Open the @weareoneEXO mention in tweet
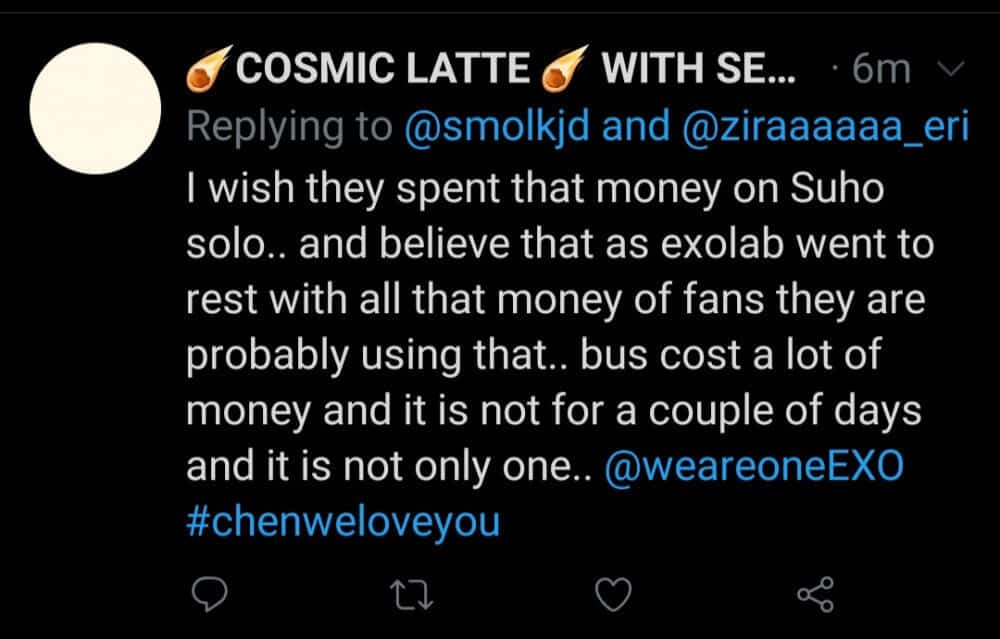Image resolution: width=1000 pixels, height=639 pixels. (x=754, y=468)
